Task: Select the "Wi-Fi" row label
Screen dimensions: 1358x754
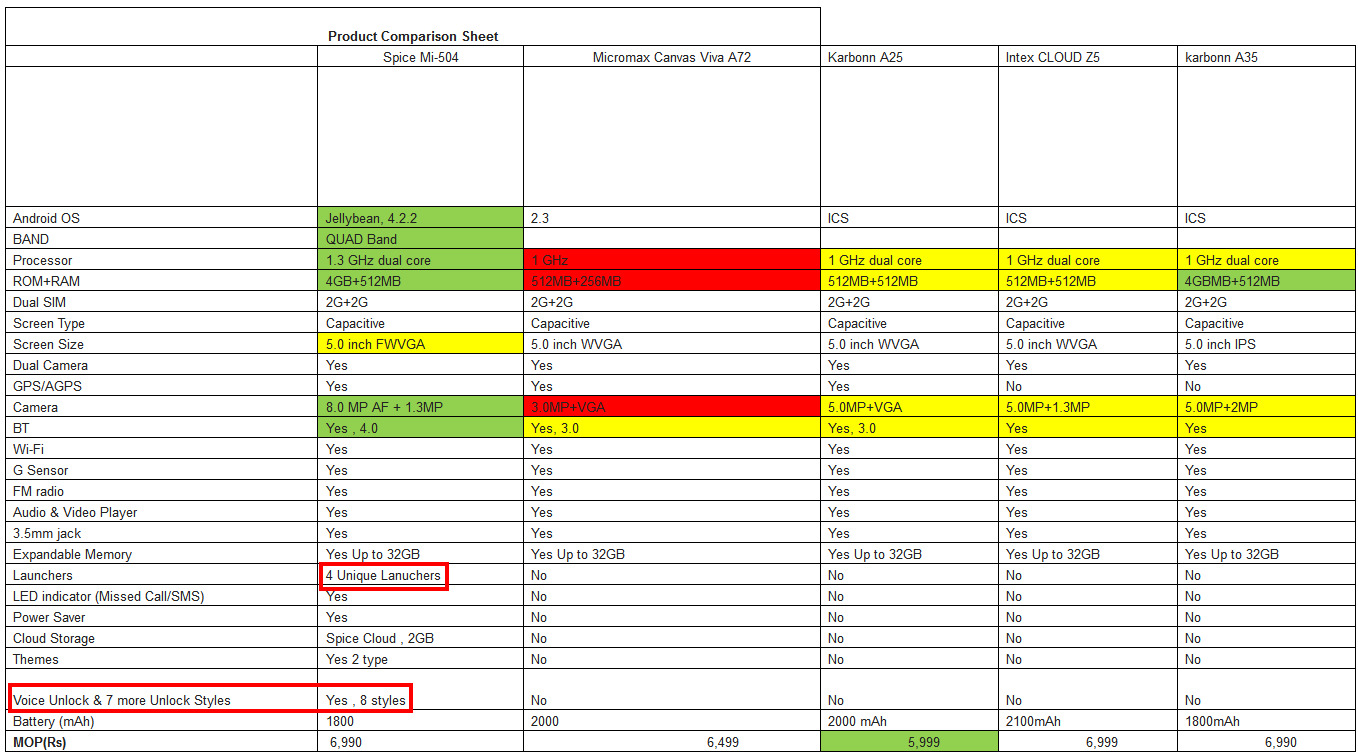Action: (x=27, y=449)
